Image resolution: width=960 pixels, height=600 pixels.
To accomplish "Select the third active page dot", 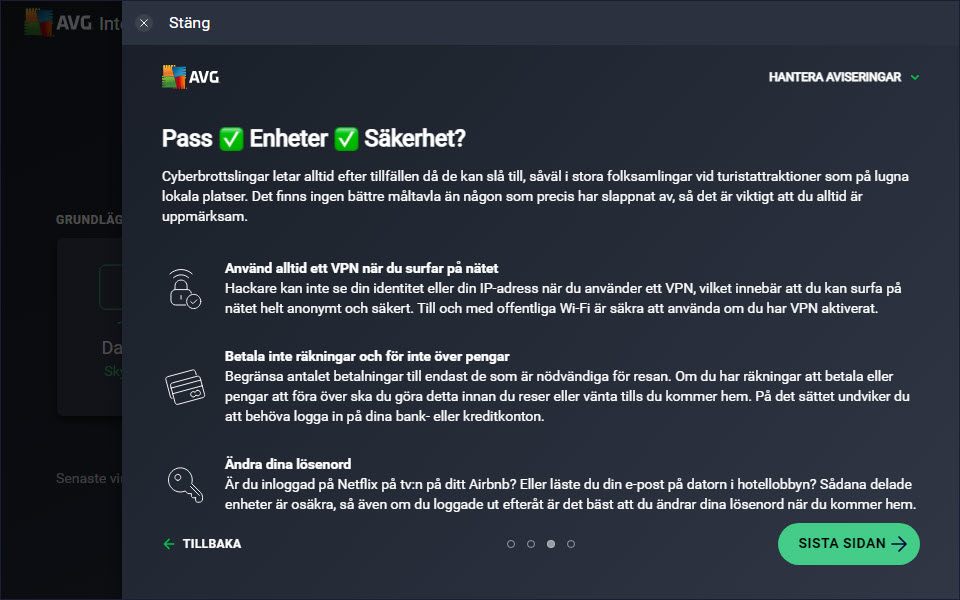I will click(x=551, y=544).
